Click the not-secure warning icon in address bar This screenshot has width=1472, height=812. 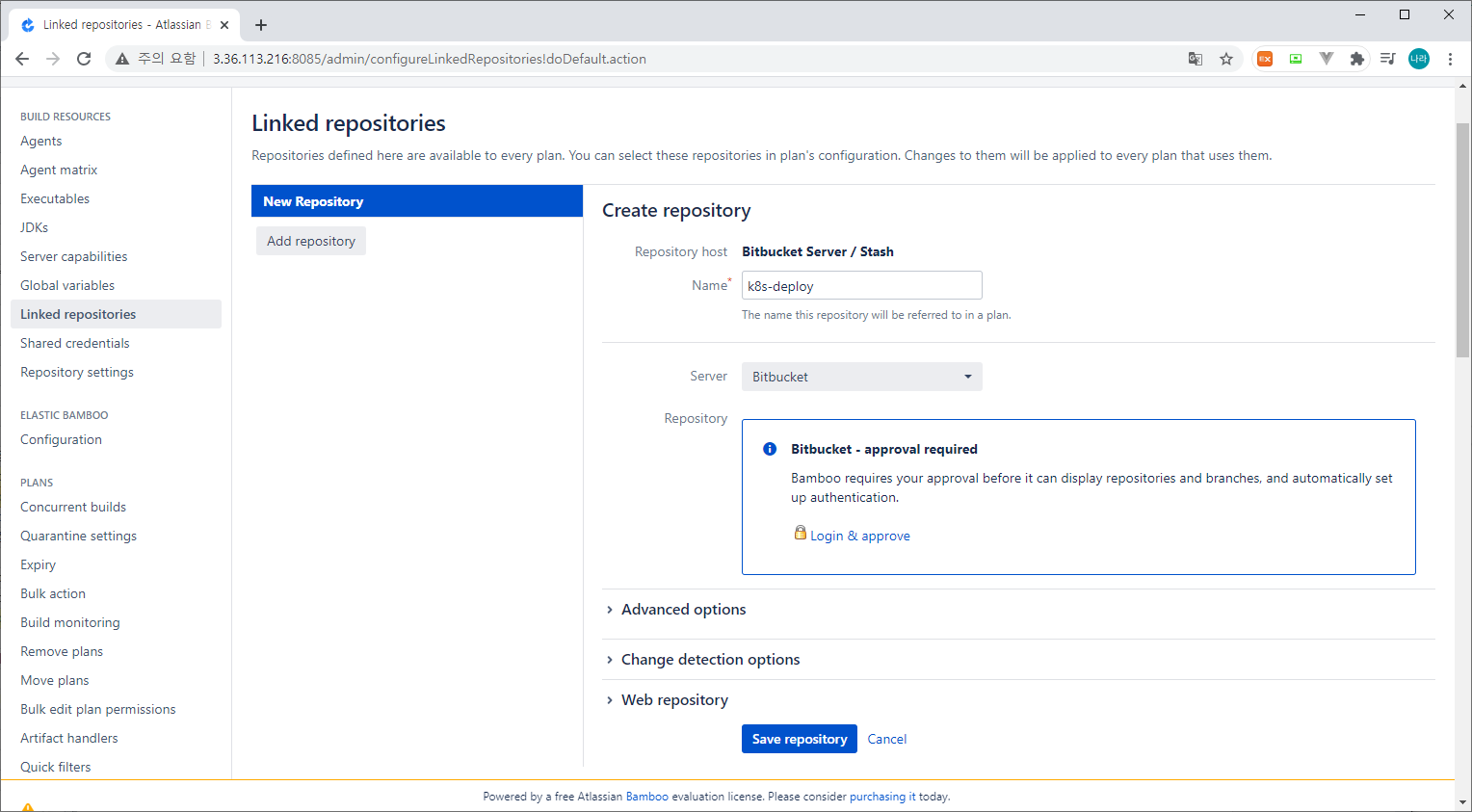(122, 59)
